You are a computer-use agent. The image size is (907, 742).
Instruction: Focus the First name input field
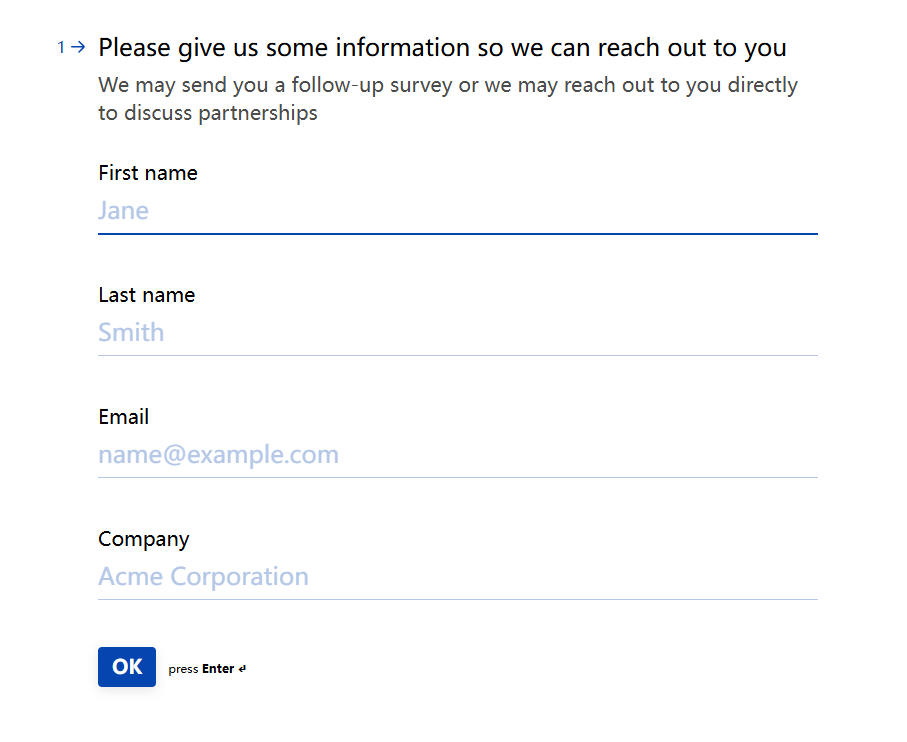click(457, 211)
